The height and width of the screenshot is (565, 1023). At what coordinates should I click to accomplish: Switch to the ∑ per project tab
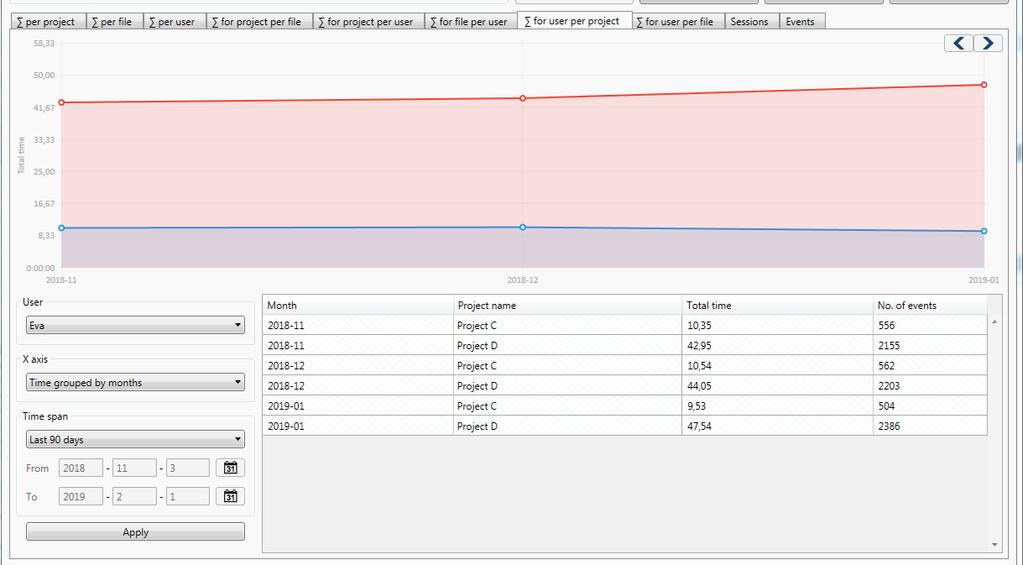[48, 22]
